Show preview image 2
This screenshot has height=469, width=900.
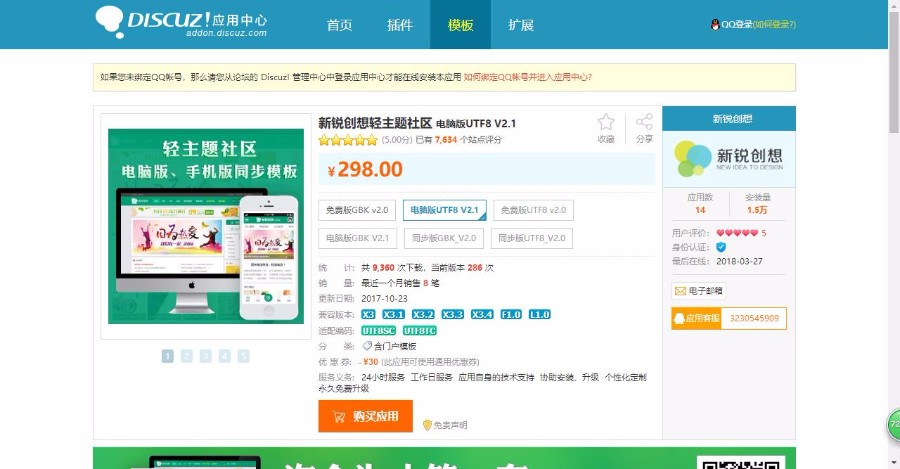[x=187, y=356]
